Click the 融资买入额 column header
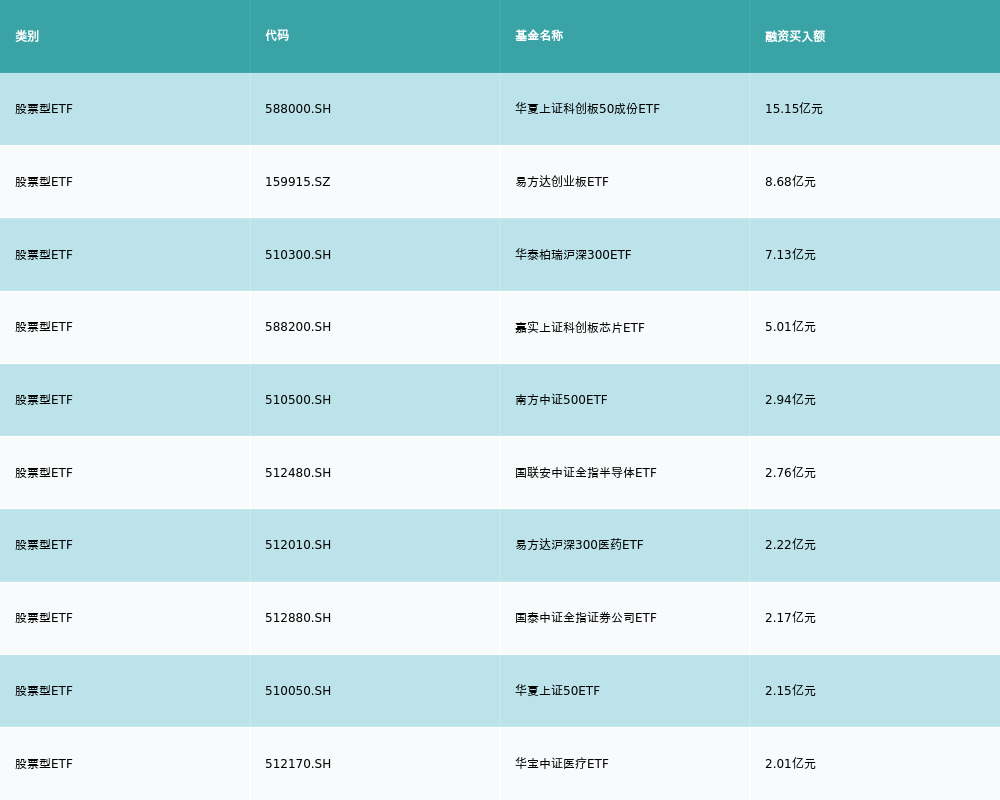The width and height of the screenshot is (1000, 800). (x=795, y=36)
